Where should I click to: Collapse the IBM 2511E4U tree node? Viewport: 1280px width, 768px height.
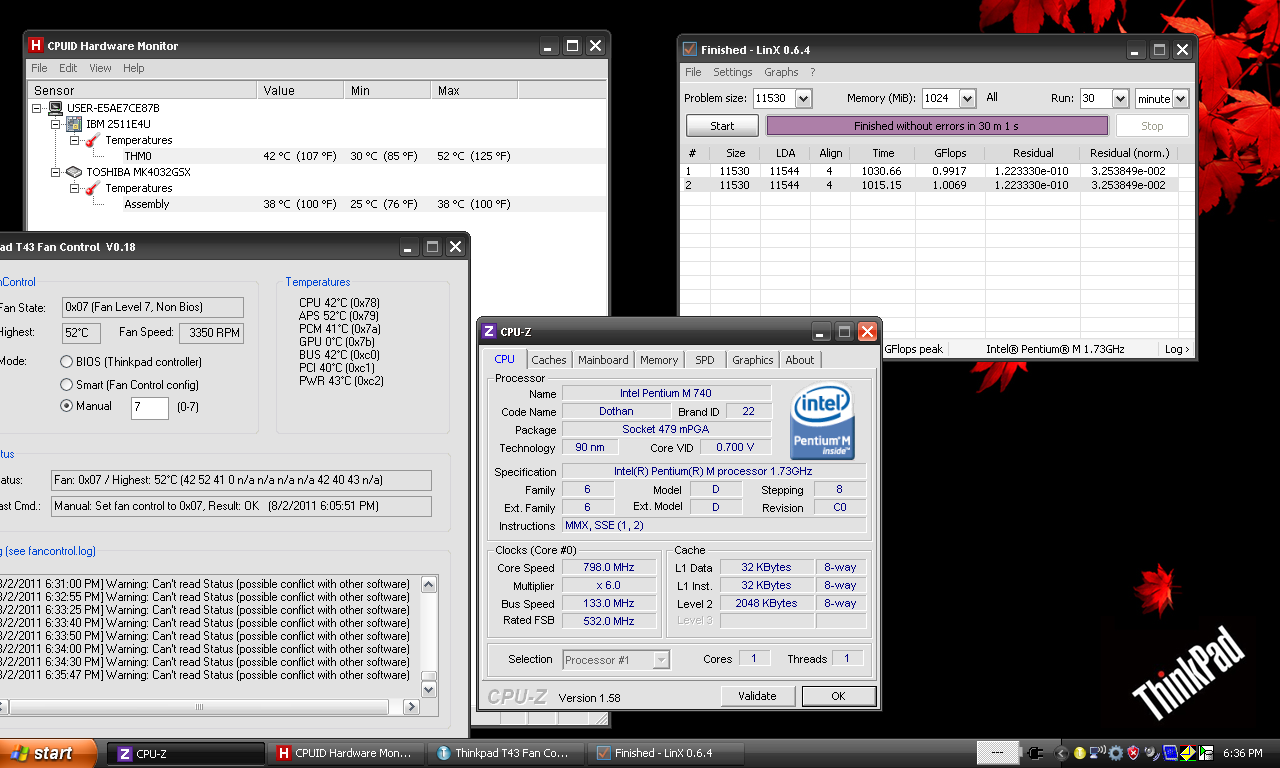coord(56,124)
